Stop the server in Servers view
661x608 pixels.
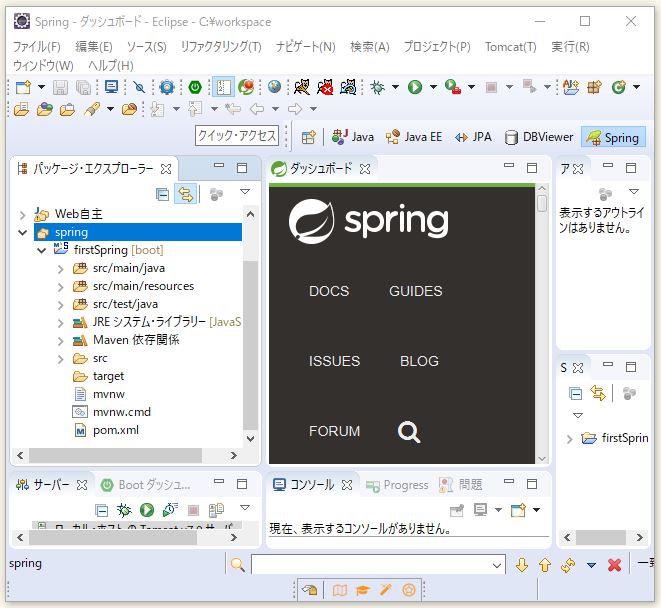(x=193, y=511)
